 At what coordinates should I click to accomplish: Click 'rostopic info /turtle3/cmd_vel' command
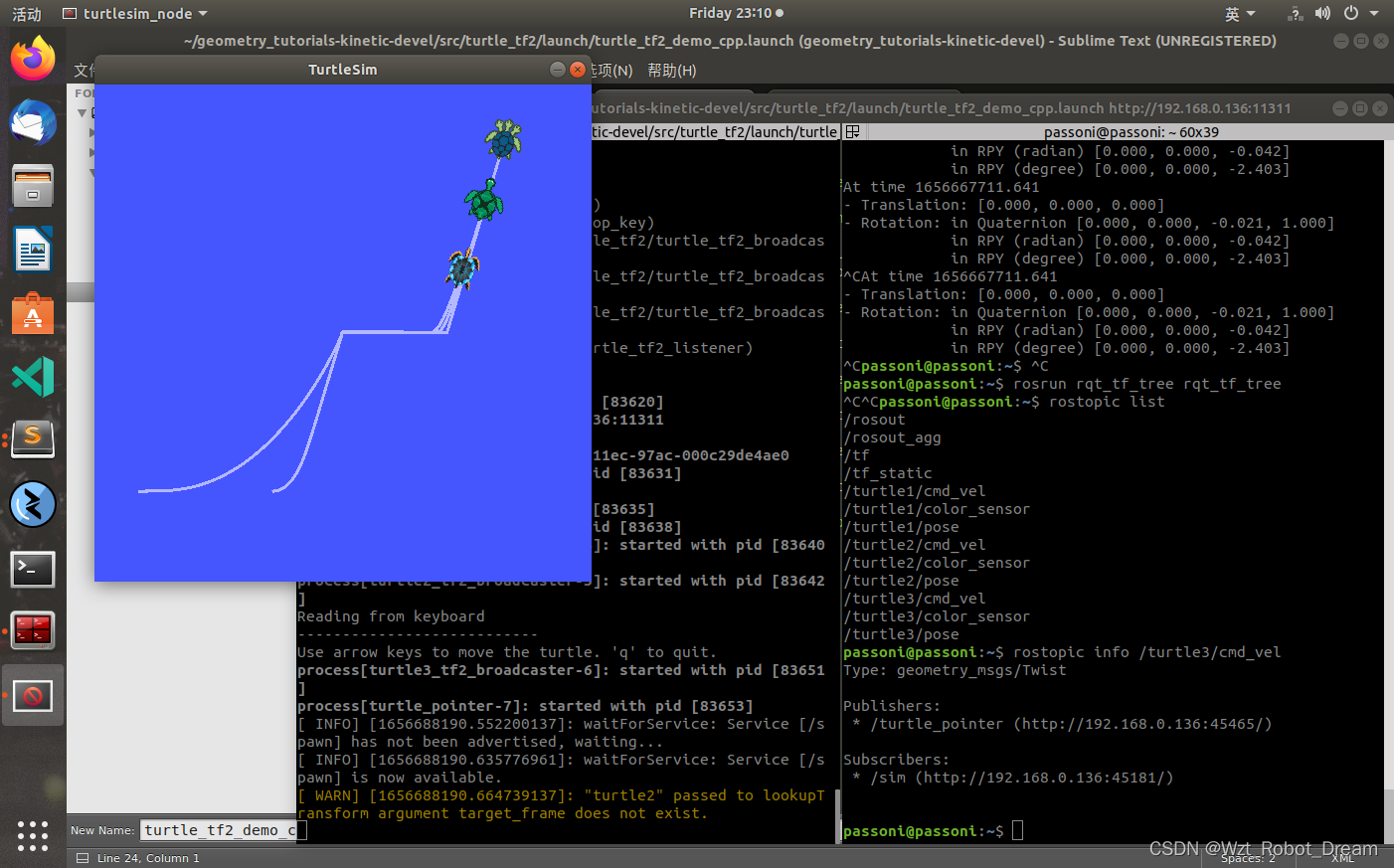coord(1146,652)
